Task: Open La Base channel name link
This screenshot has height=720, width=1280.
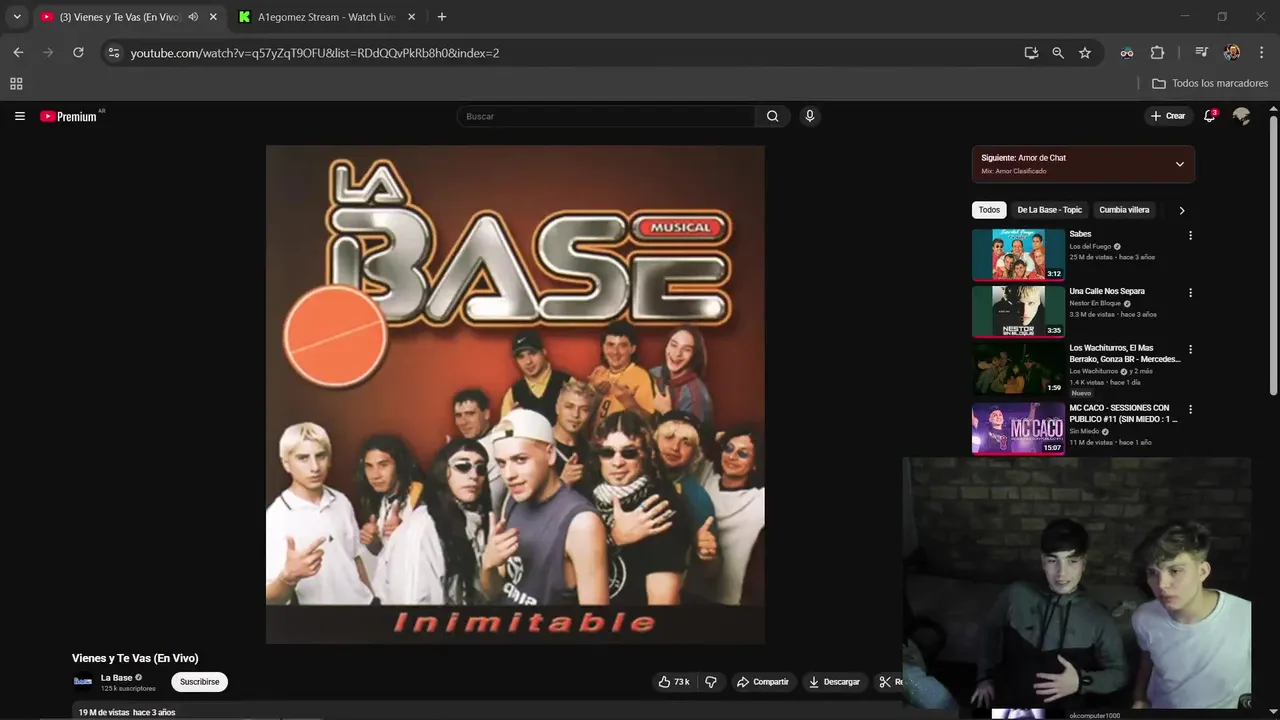Action: [x=116, y=678]
